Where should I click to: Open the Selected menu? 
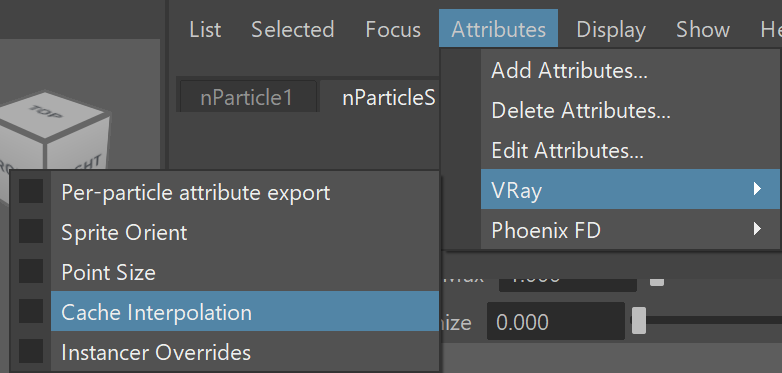click(293, 29)
